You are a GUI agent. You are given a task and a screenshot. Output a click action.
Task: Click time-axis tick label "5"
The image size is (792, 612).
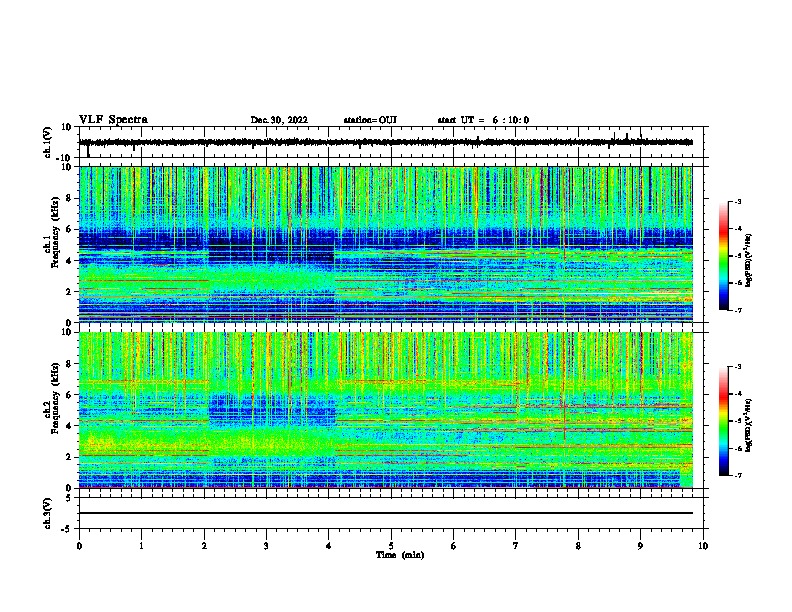[391, 546]
